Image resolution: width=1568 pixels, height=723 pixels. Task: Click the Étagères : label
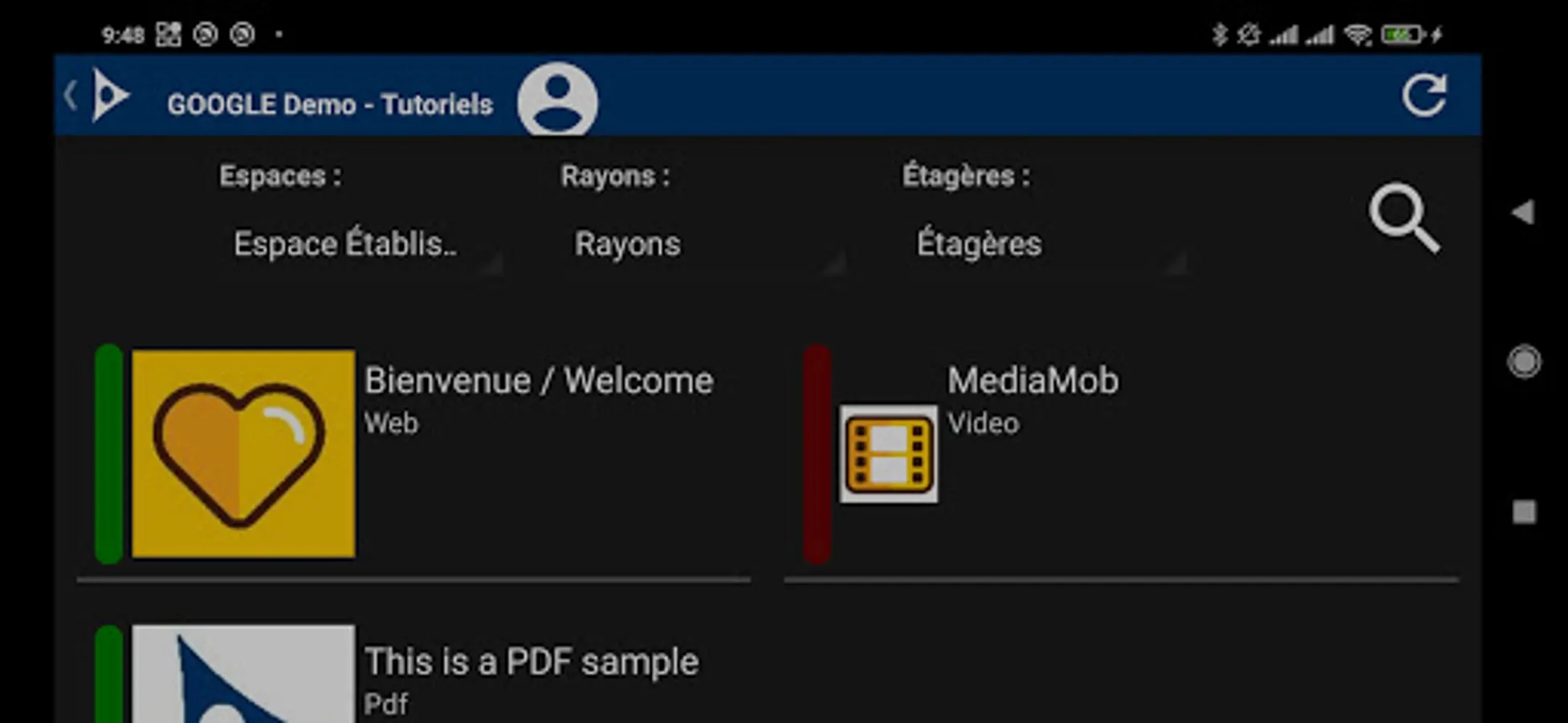[x=966, y=175]
